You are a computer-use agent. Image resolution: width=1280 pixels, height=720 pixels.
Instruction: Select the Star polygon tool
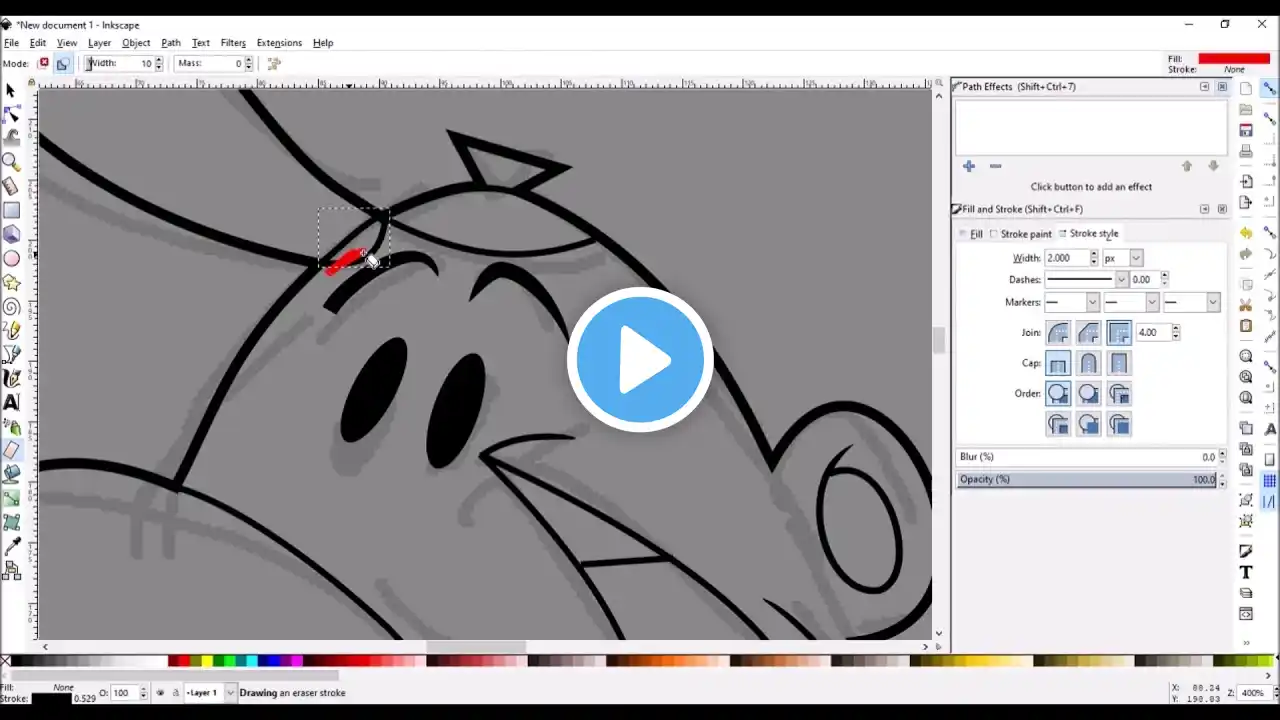pyautogui.click(x=11, y=282)
